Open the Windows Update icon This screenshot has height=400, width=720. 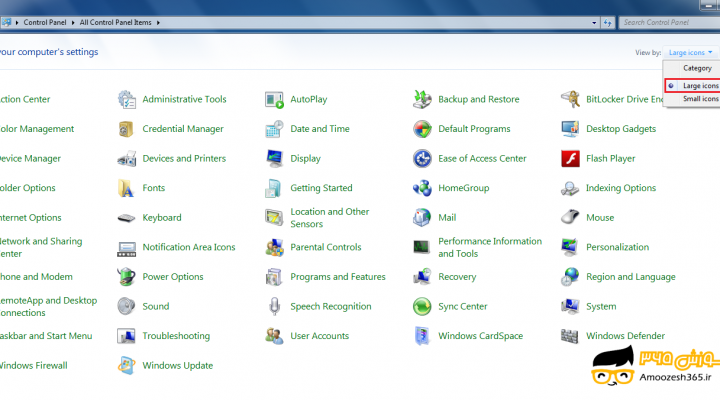click(x=126, y=366)
